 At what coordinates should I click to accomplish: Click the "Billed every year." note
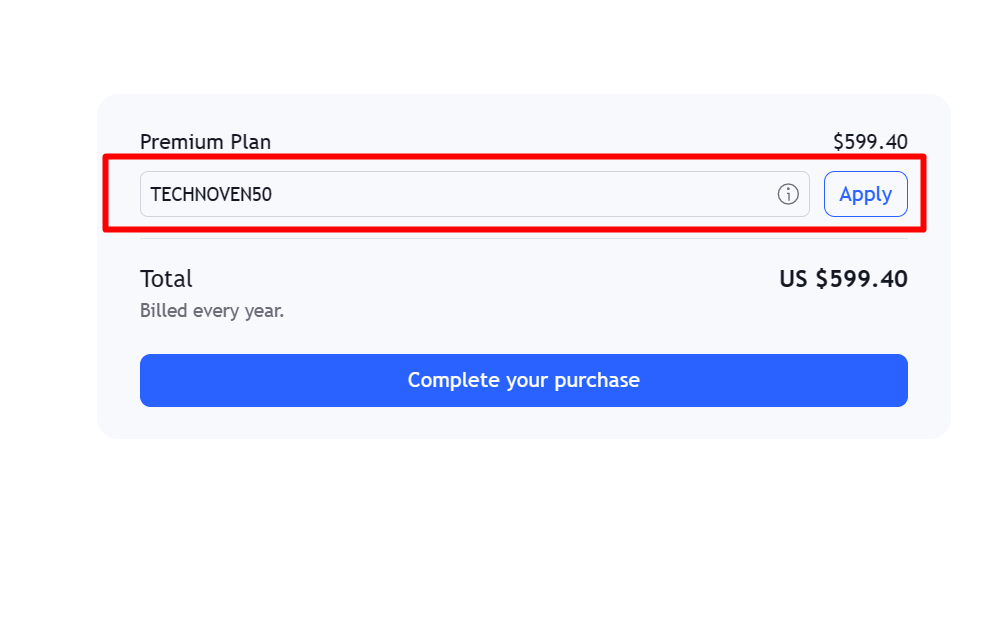(212, 311)
